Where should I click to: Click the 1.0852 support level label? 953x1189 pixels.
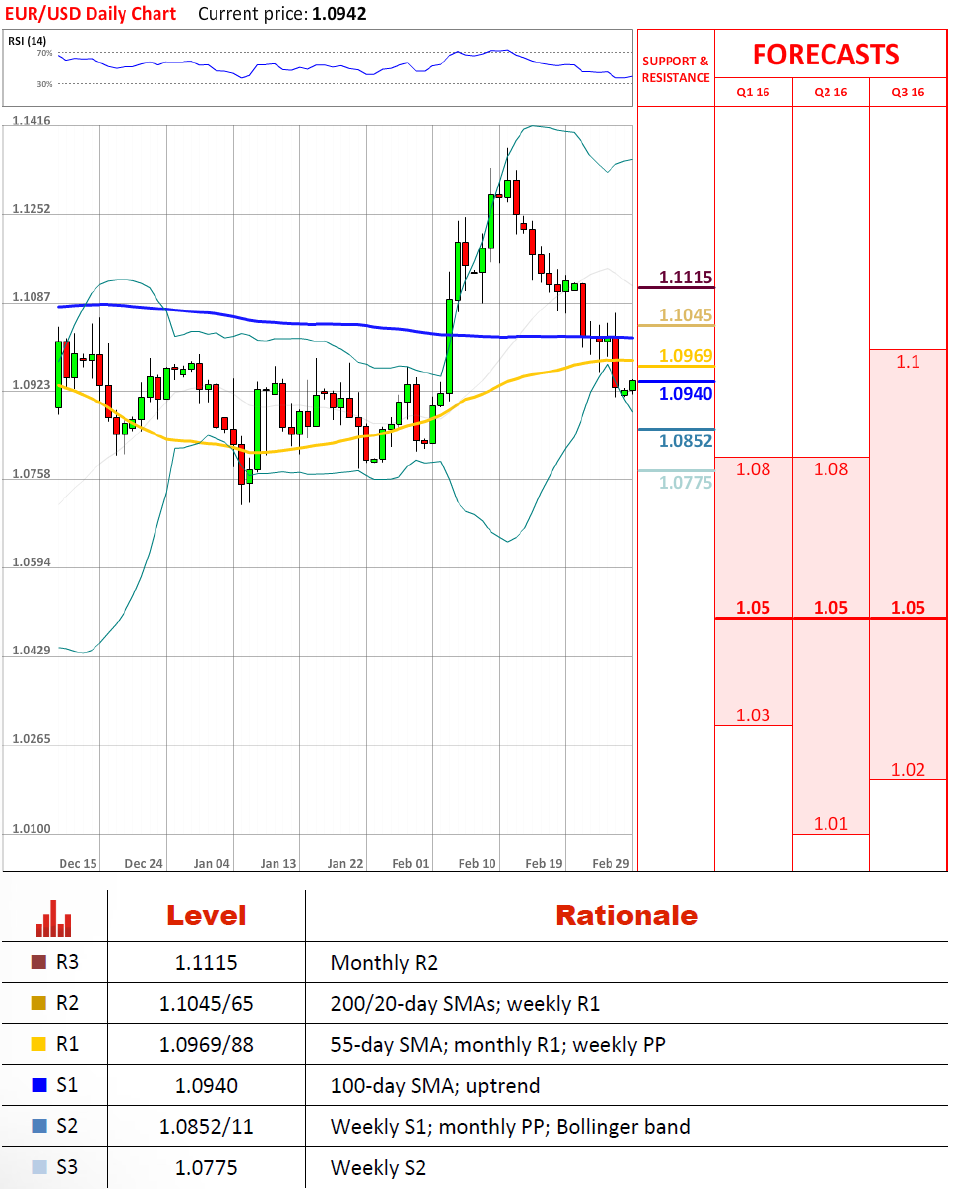coord(685,441)
